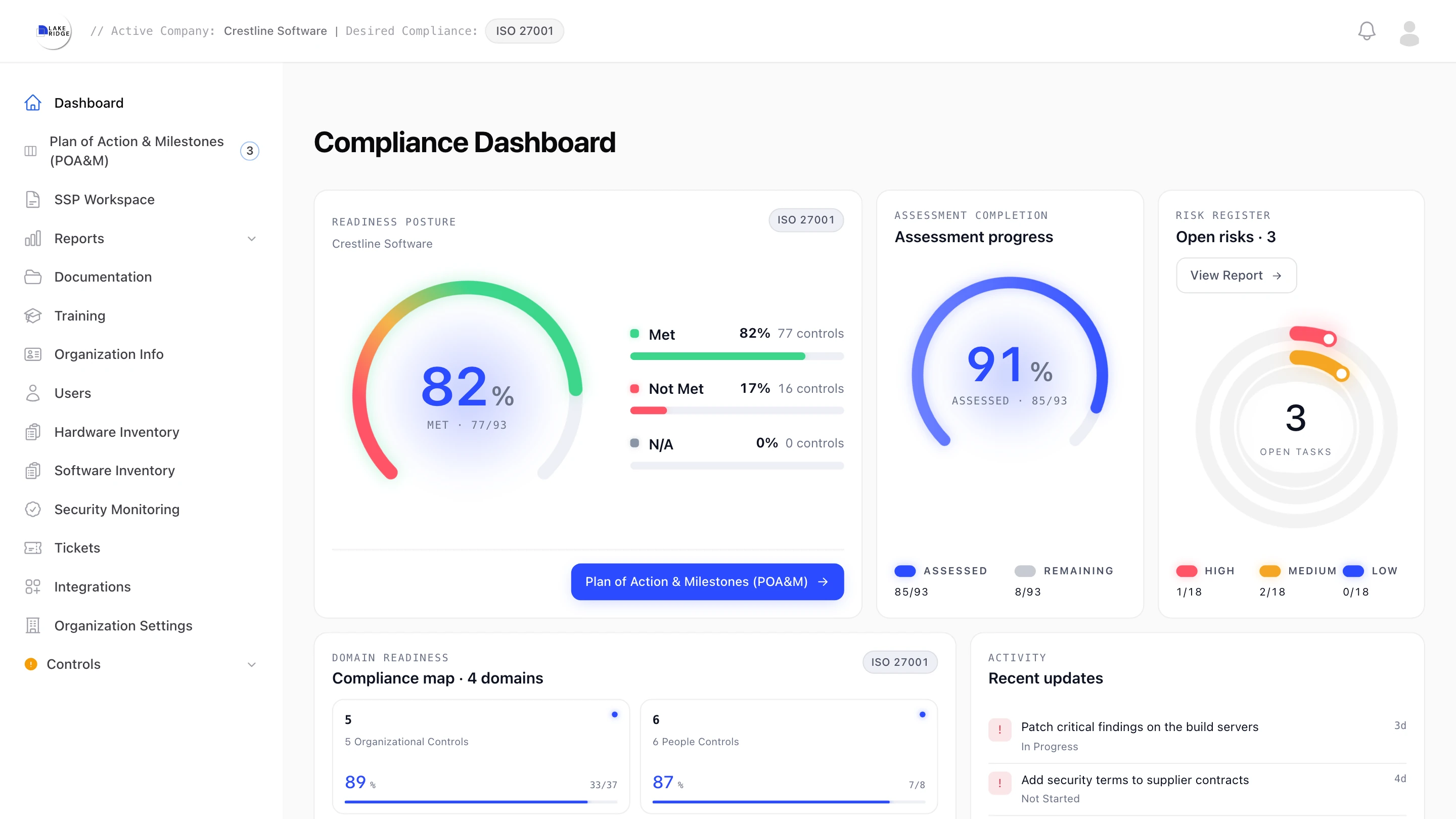Expand the Reports submenu chevron
The height and width of the screenshot is (819, 1456).
[x=252, y=239]
